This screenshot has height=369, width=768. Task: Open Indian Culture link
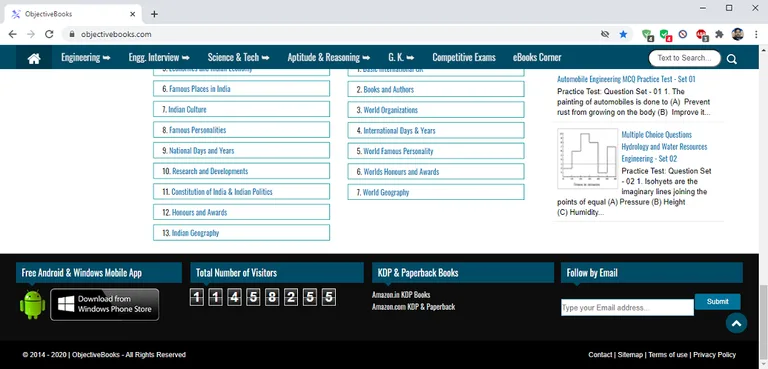188,110
